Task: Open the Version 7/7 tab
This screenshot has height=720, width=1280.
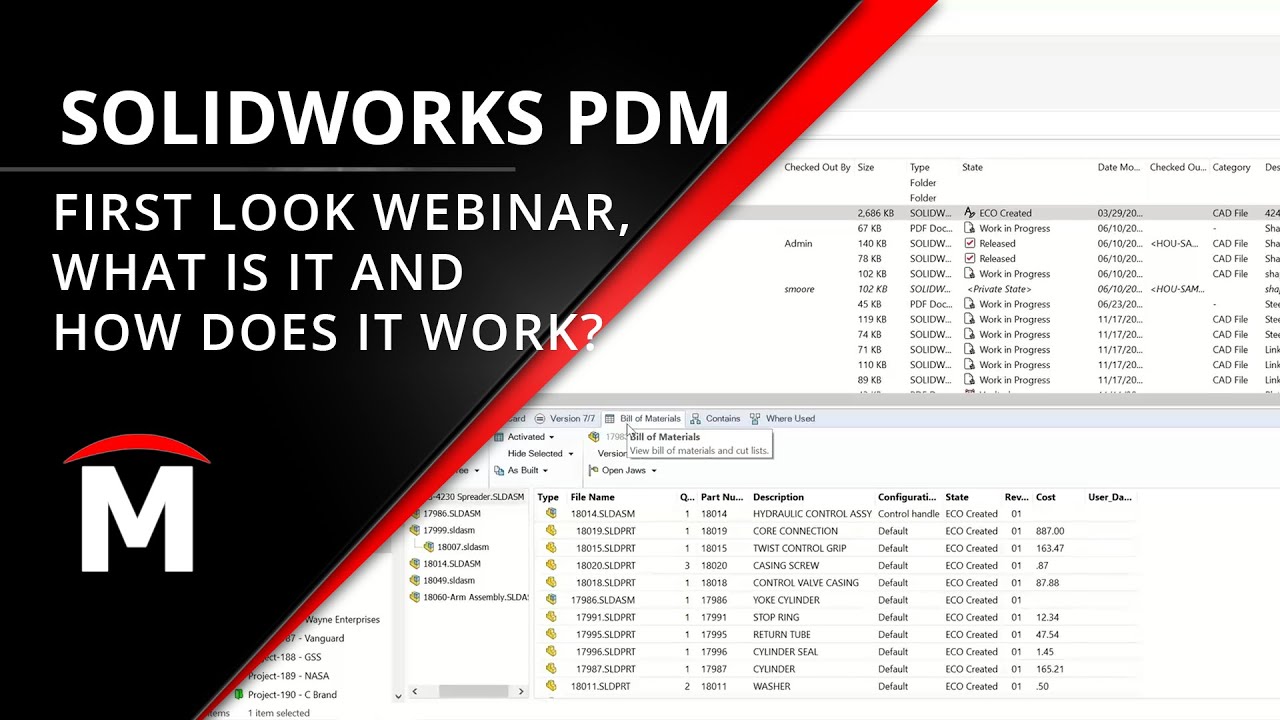Action: click(565, 418)
